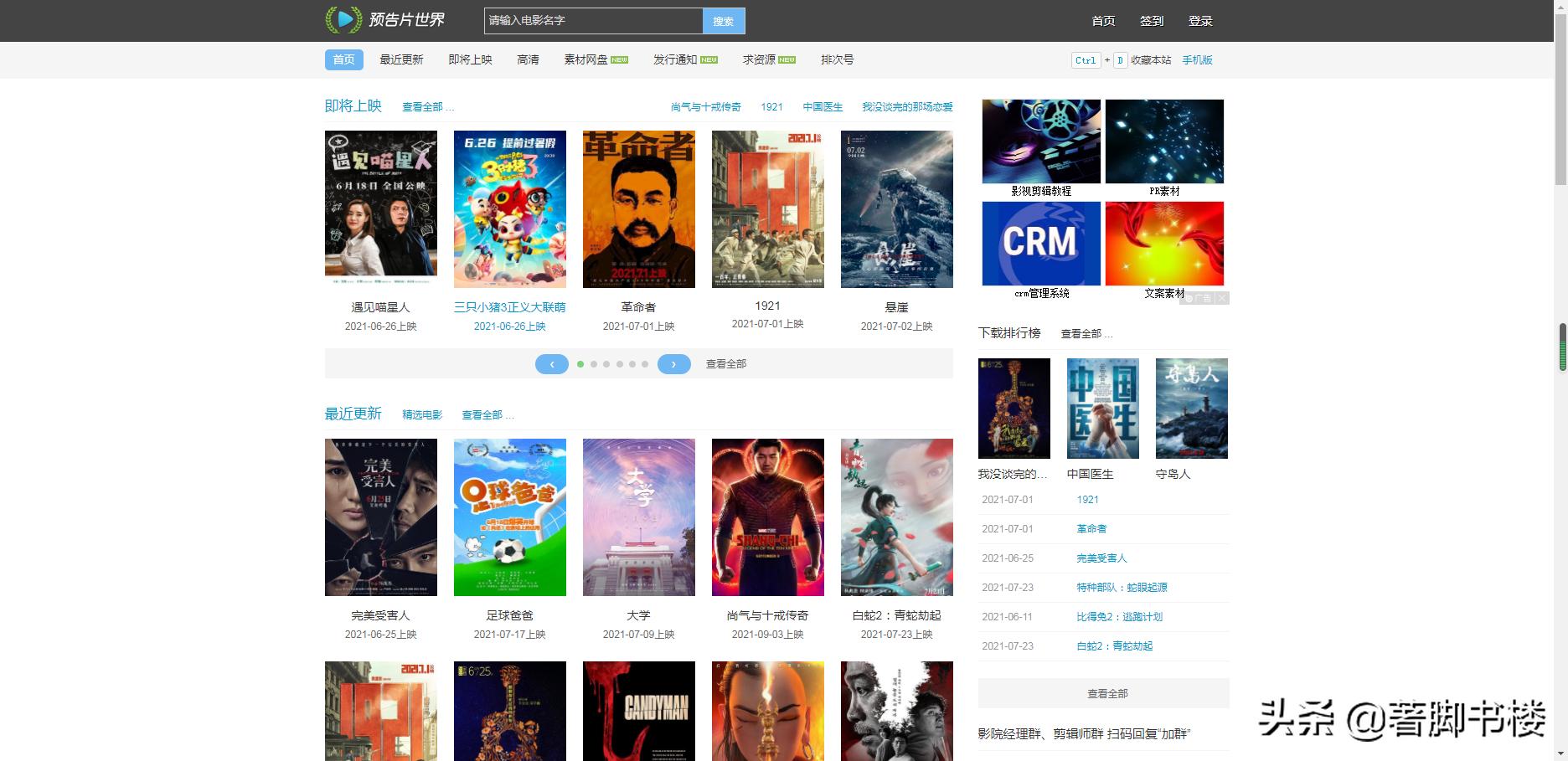The width and height of the screenshot is (1568, 761).
Task: Click the movie search input field
Action: point(592,20)
